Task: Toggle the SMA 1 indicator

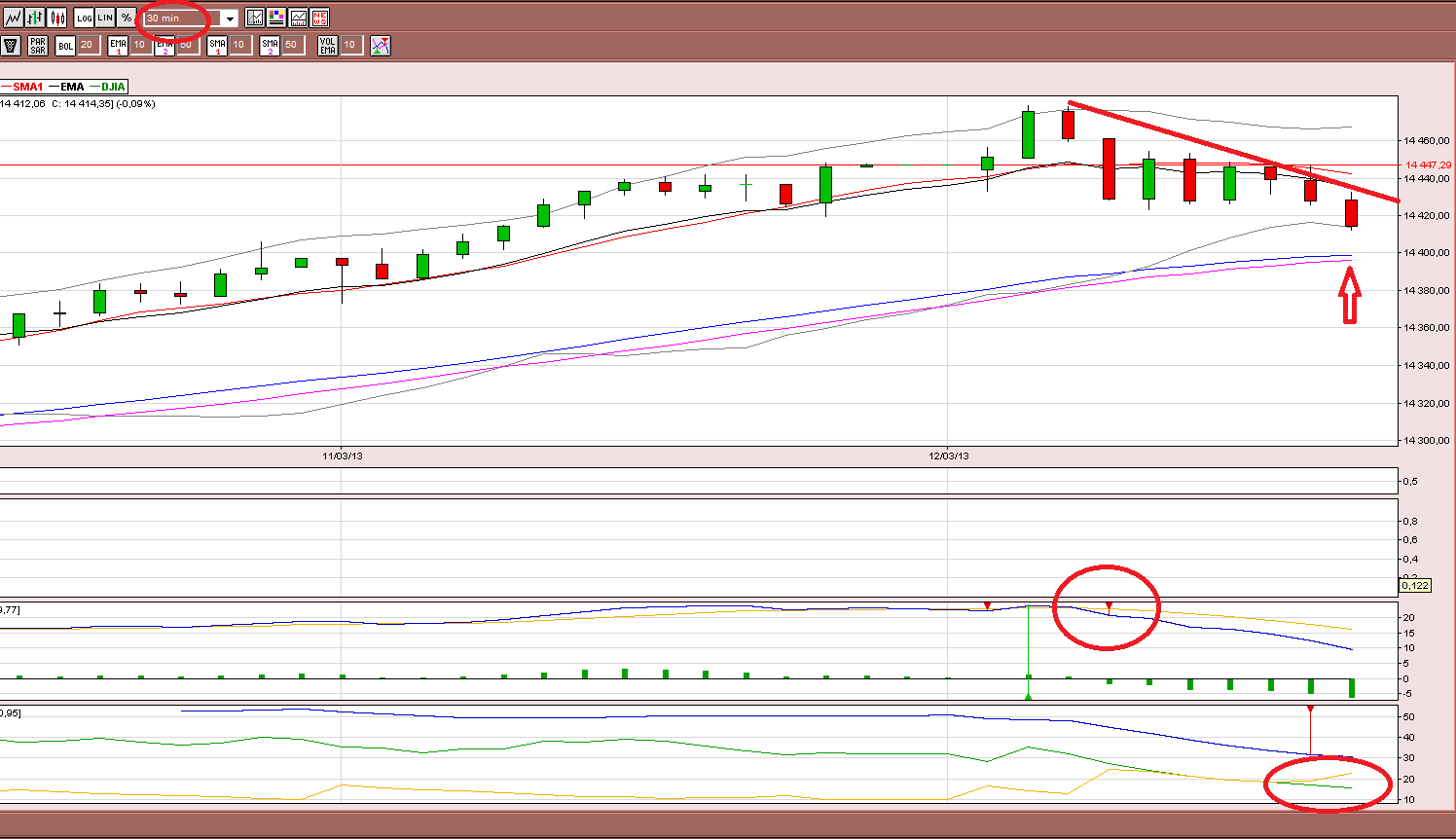Action: click(217, 45)
